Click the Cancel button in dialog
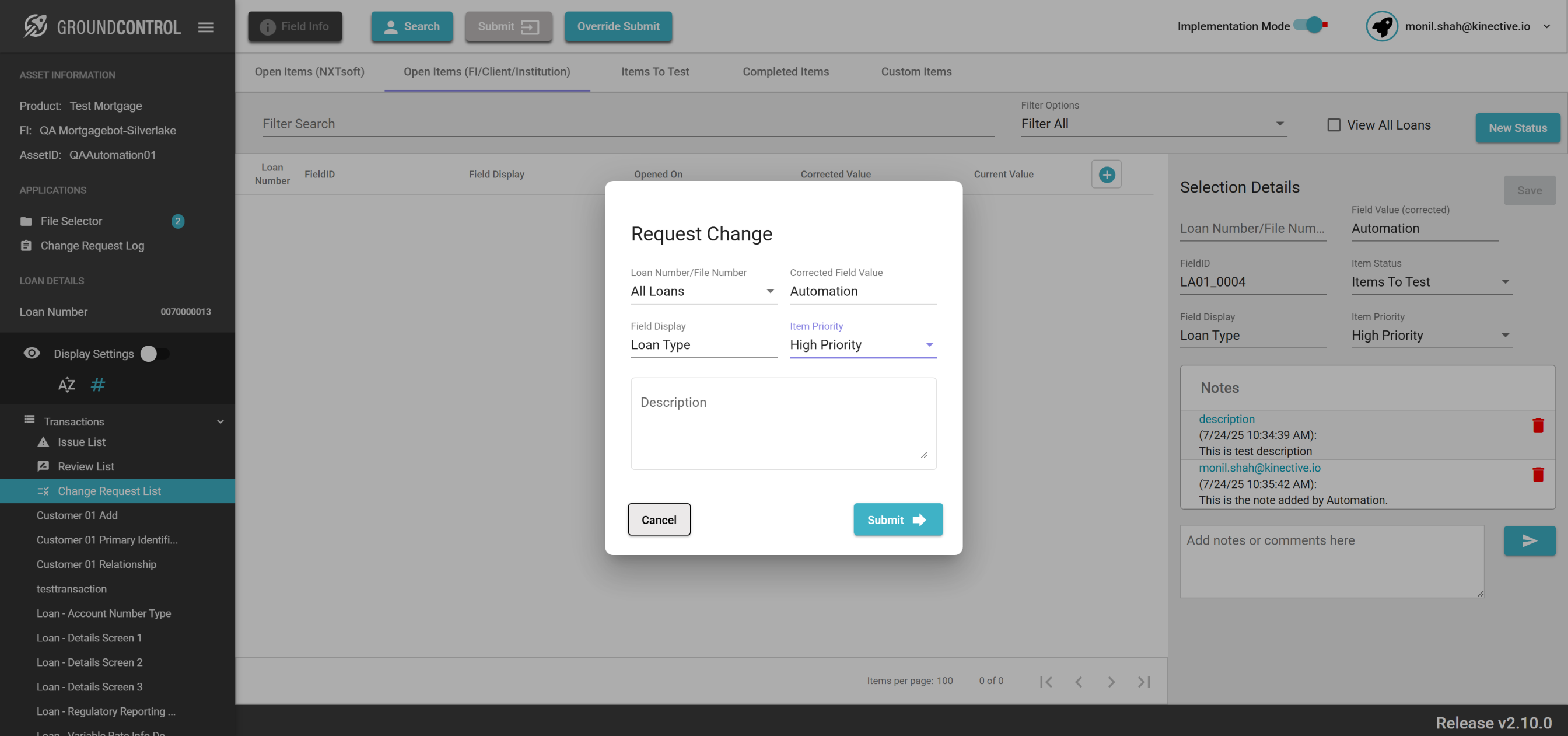The image size is (1568, 736). point(659,519)
